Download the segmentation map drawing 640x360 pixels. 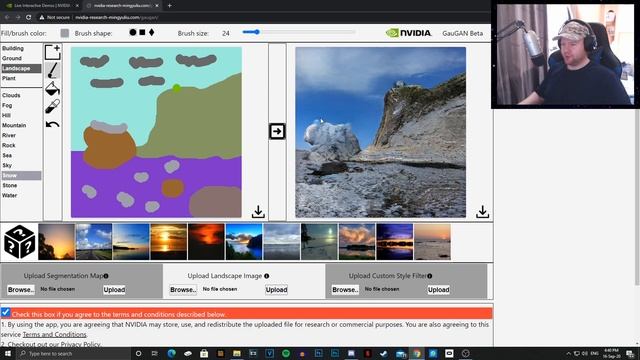[258, 211]
